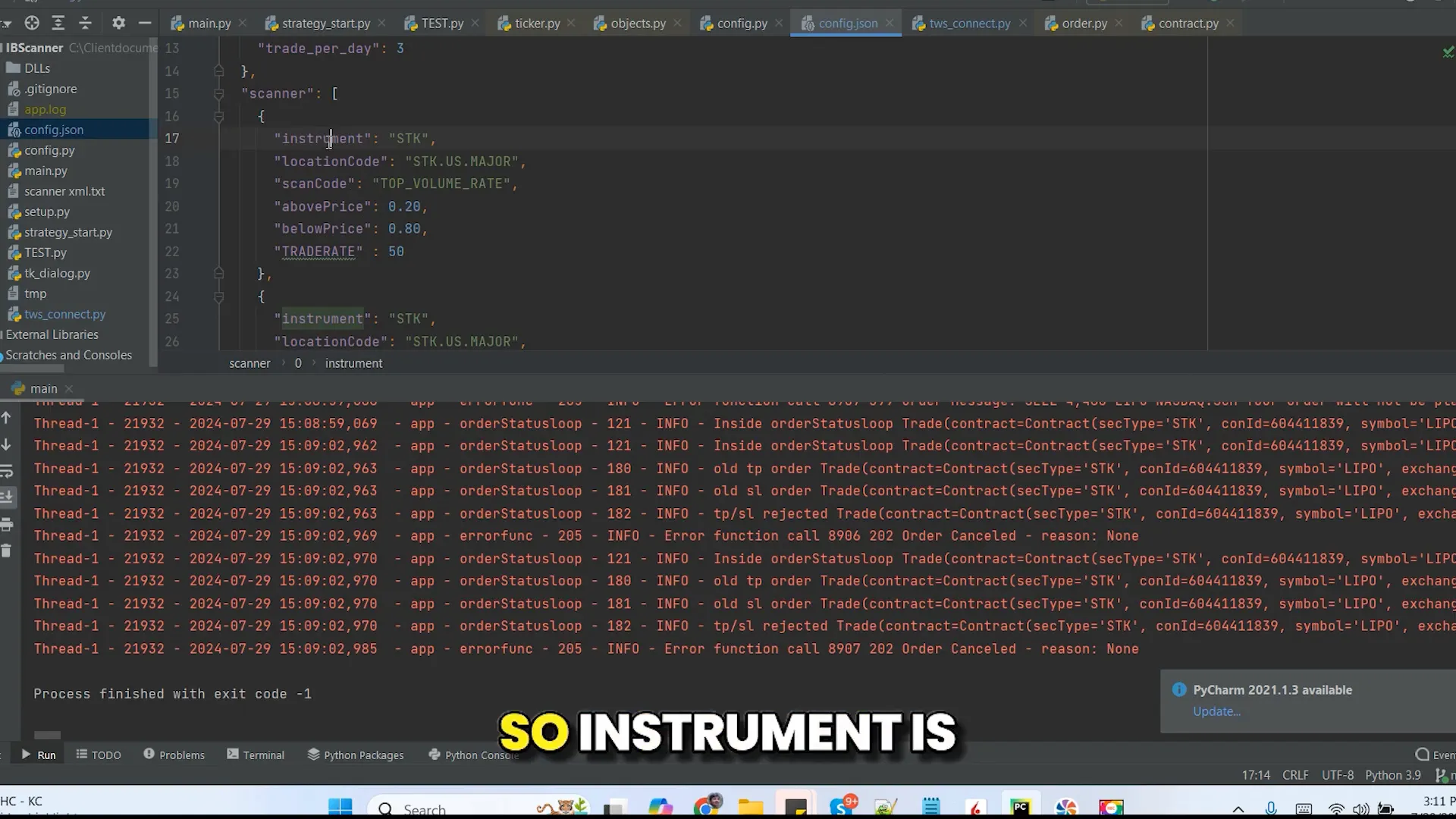
Task: Open the Scratches and Consoles section
Action: (67, 354)
